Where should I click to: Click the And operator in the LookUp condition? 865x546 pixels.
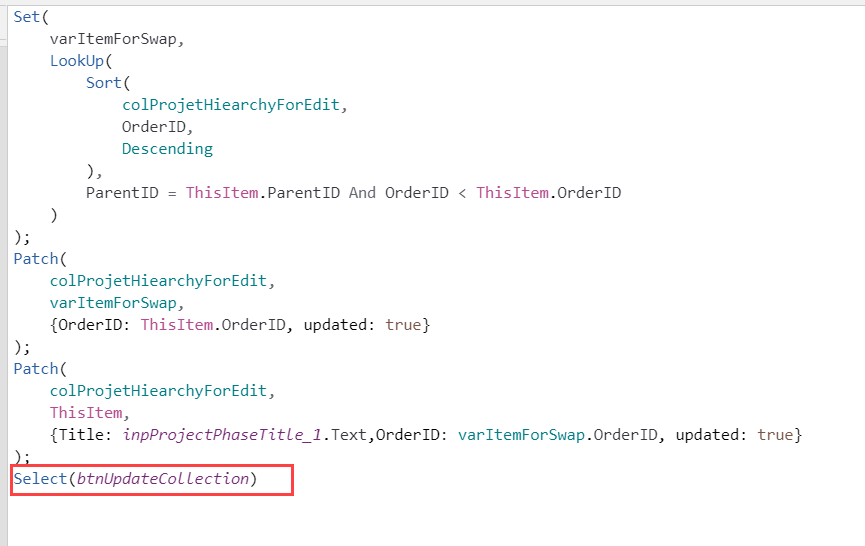click(x=362, y=192)
